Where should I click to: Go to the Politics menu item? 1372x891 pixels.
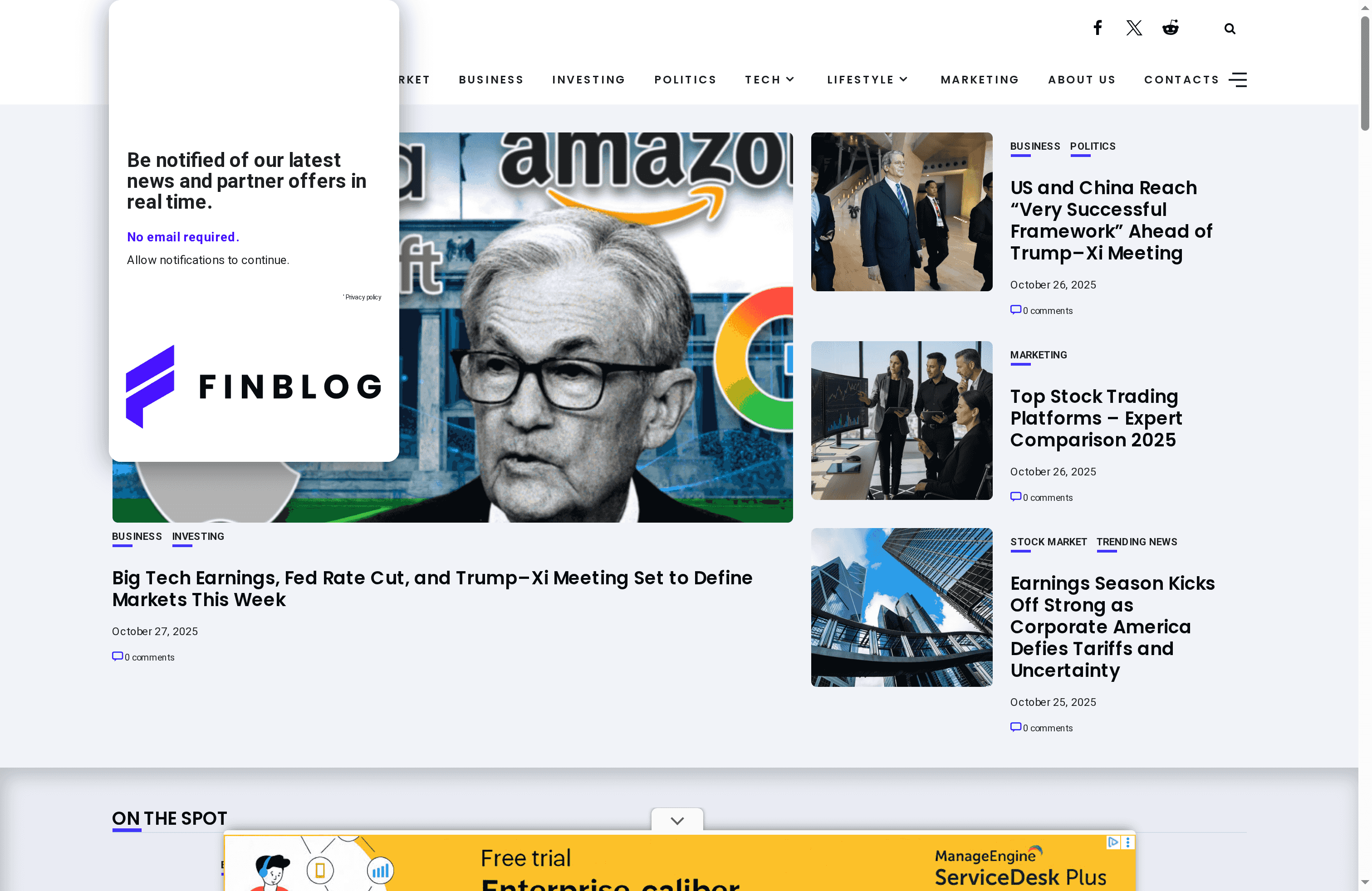tap(685, 79)
